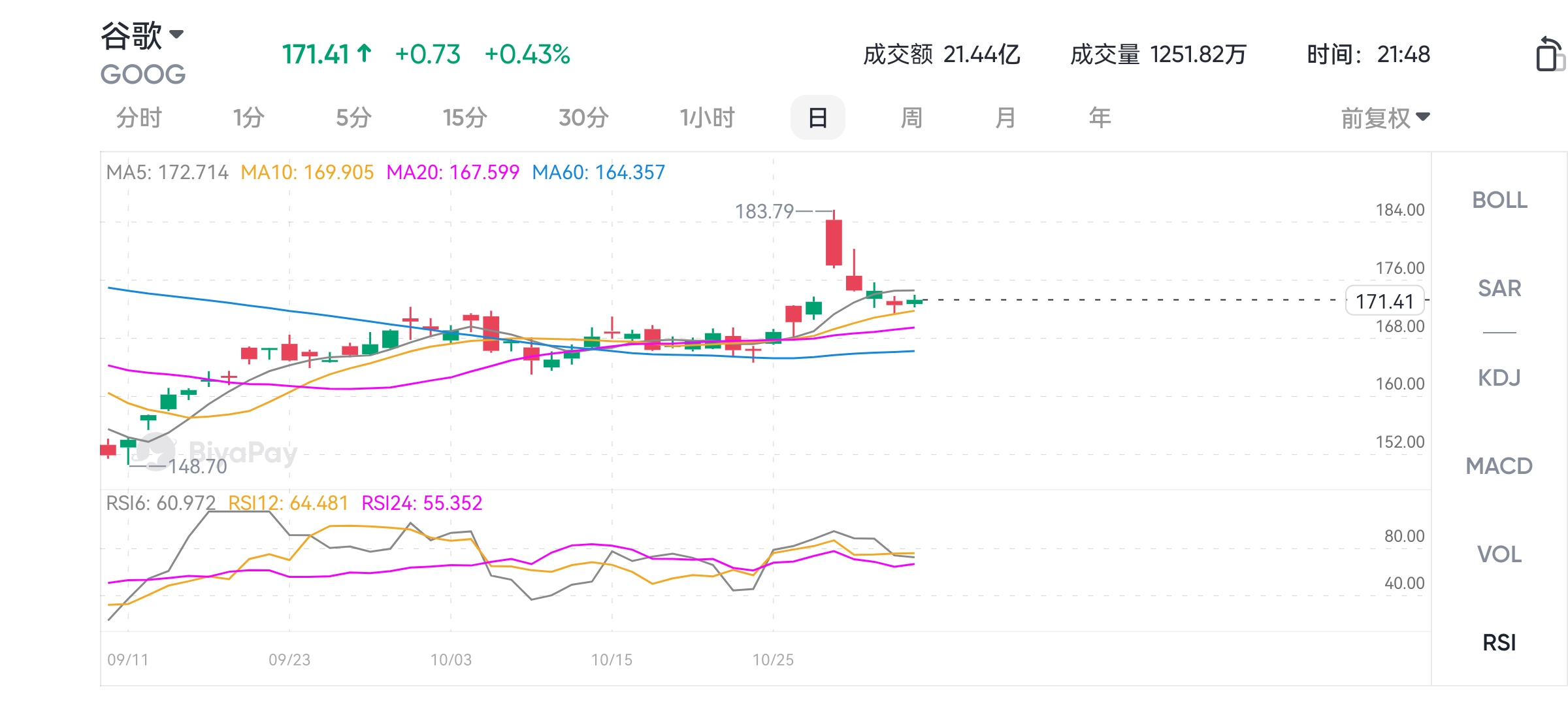The height and width of the screenshot is (706, 1568).
Task: Click the 171.41 price tag on axis
Action: point(1384,301)
